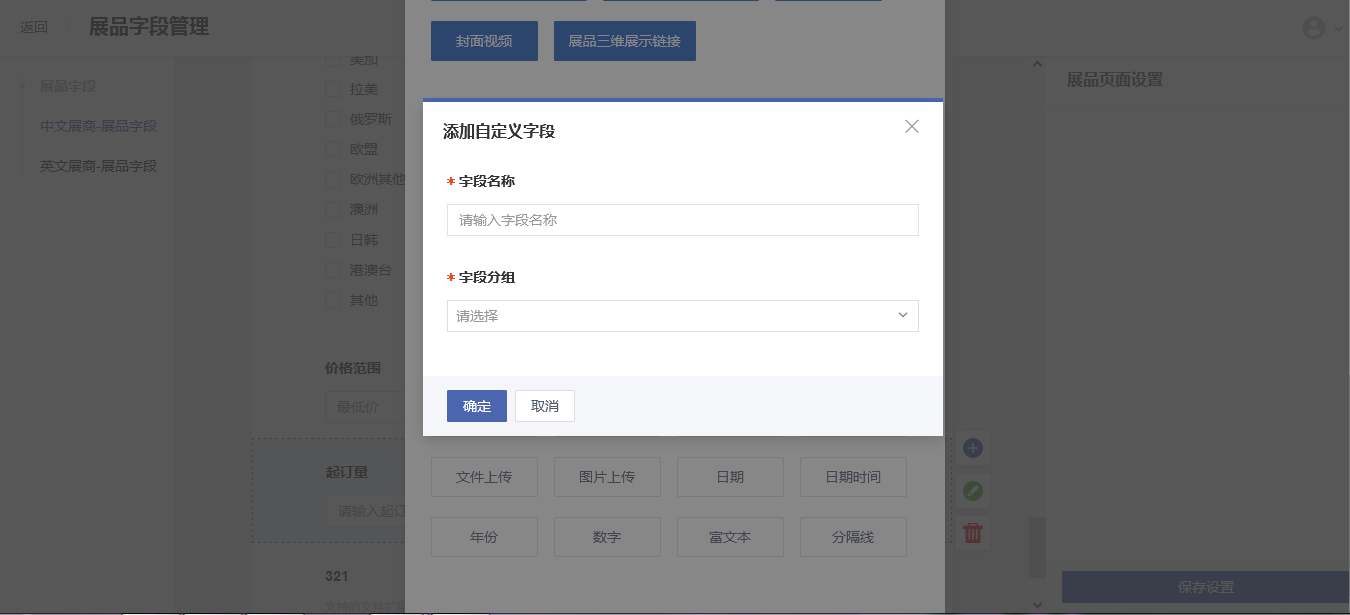
Task: Close the 添加自定义字段 dialog
Action: click(911, 126)
